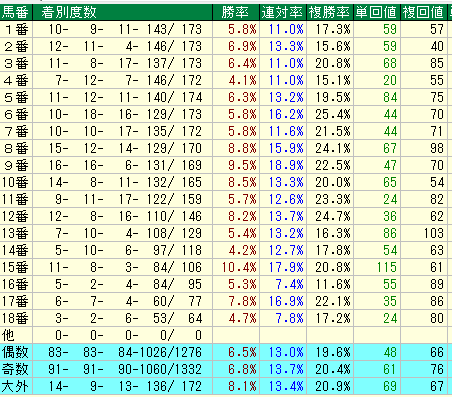The width and height of the screenshot is (452, 397).
Task: Select the 15番 row label
Action: click(15, 267)
